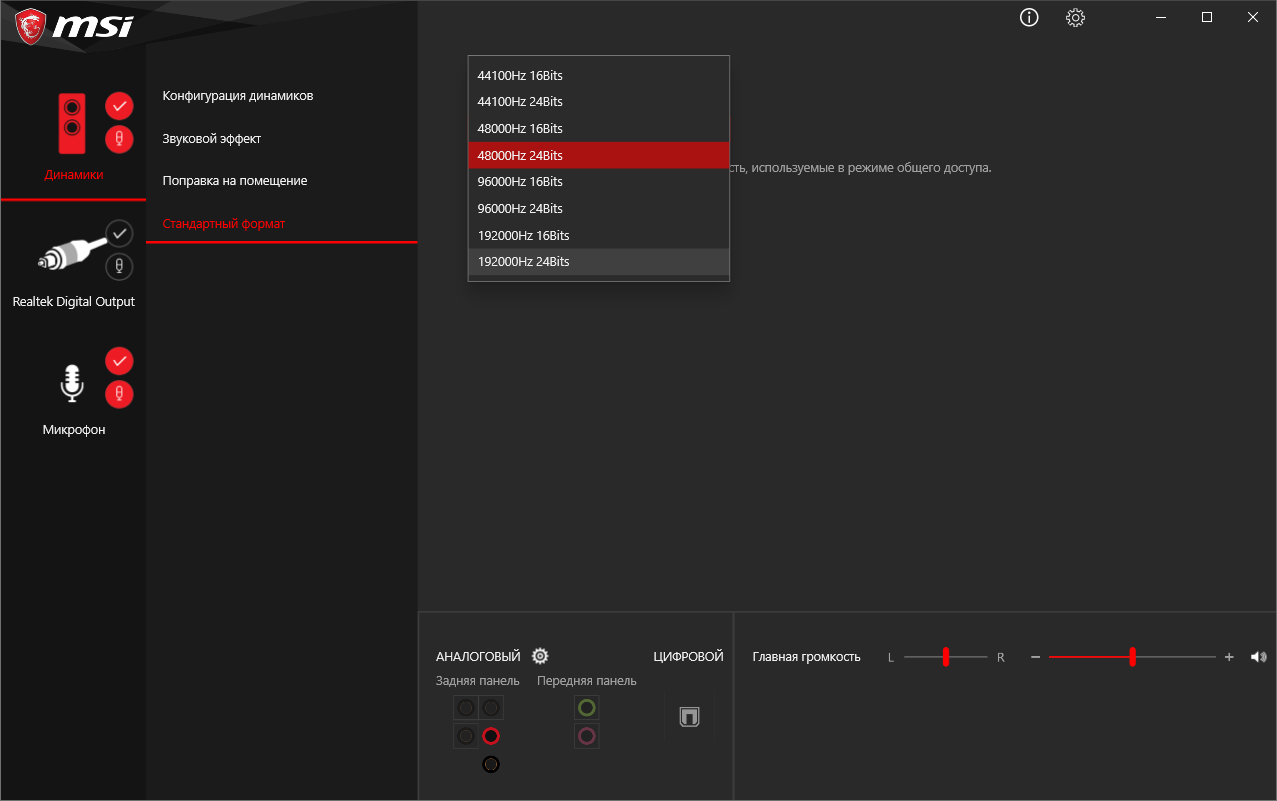Click the Передняя панель label
1277x801 pixels.
[587, 681]
